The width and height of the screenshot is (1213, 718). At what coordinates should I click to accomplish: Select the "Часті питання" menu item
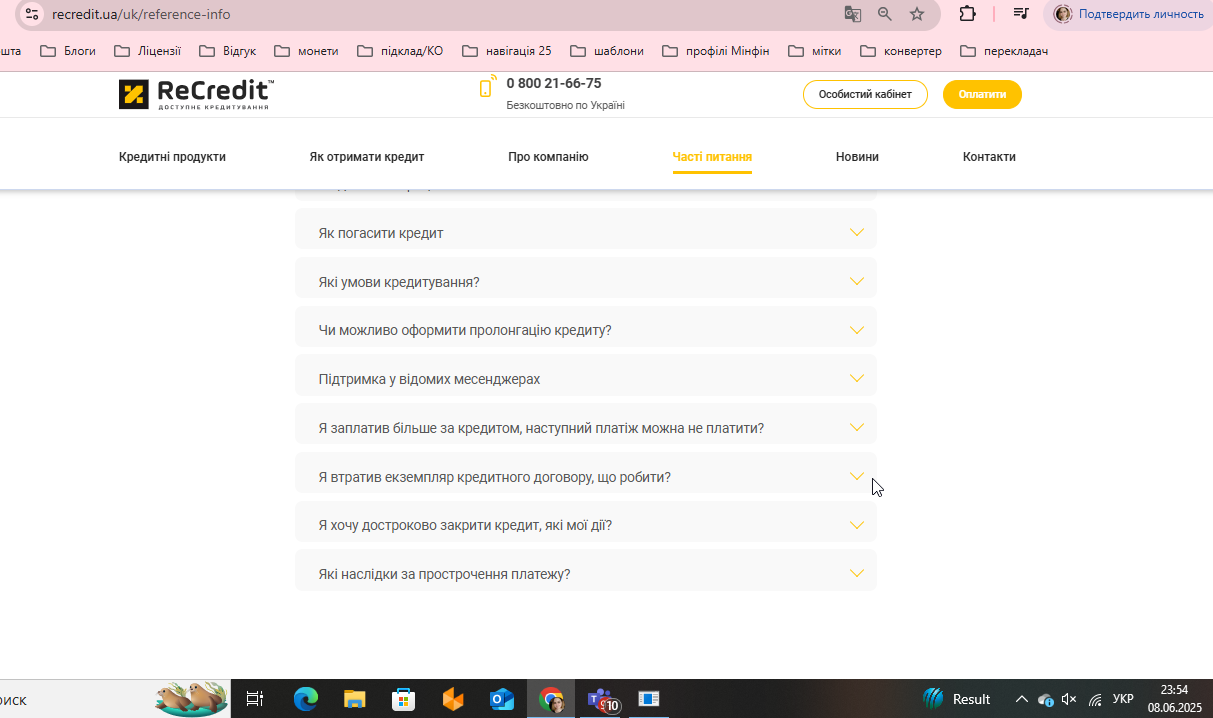click(x=712, y=157)
